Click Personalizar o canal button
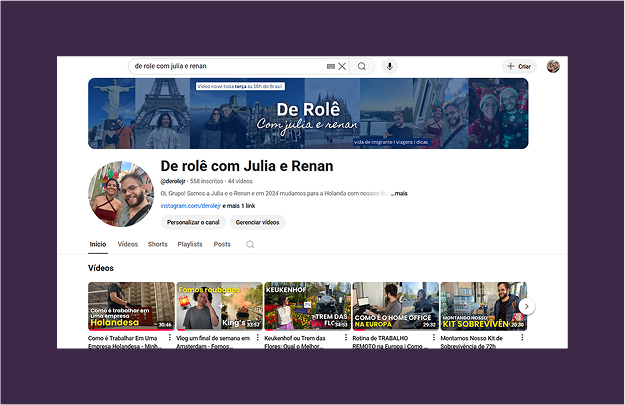 pyautogui.click(x=193, y=222)
